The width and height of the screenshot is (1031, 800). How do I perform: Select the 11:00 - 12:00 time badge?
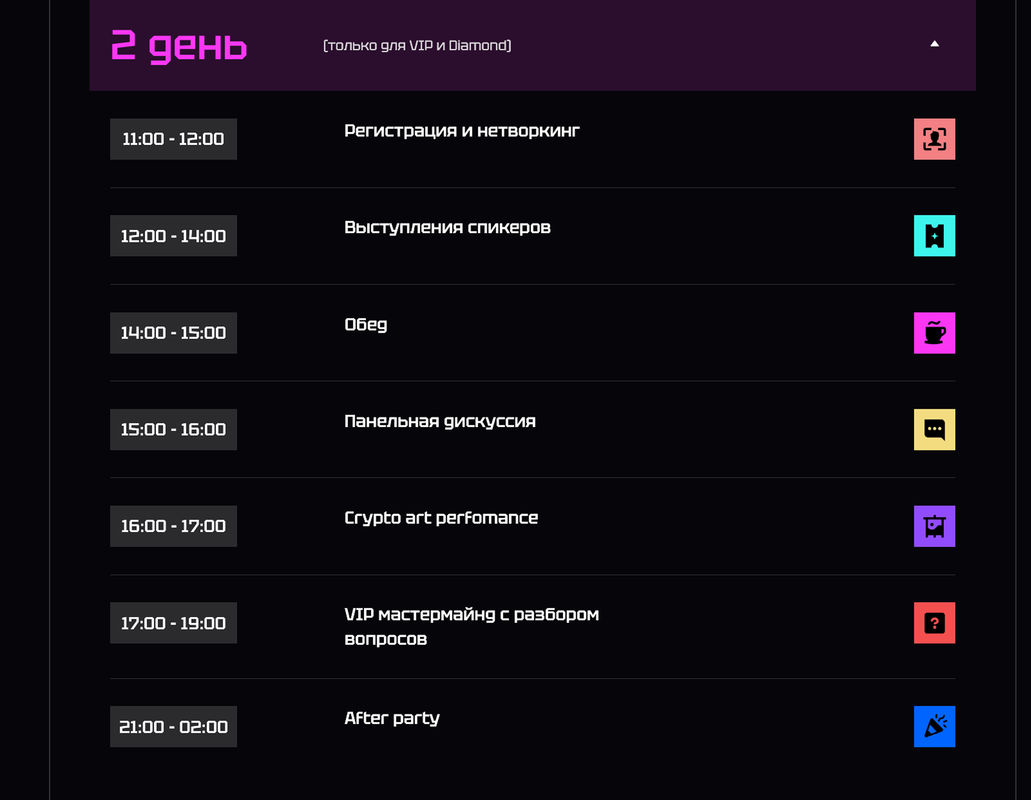click(173, 139)
